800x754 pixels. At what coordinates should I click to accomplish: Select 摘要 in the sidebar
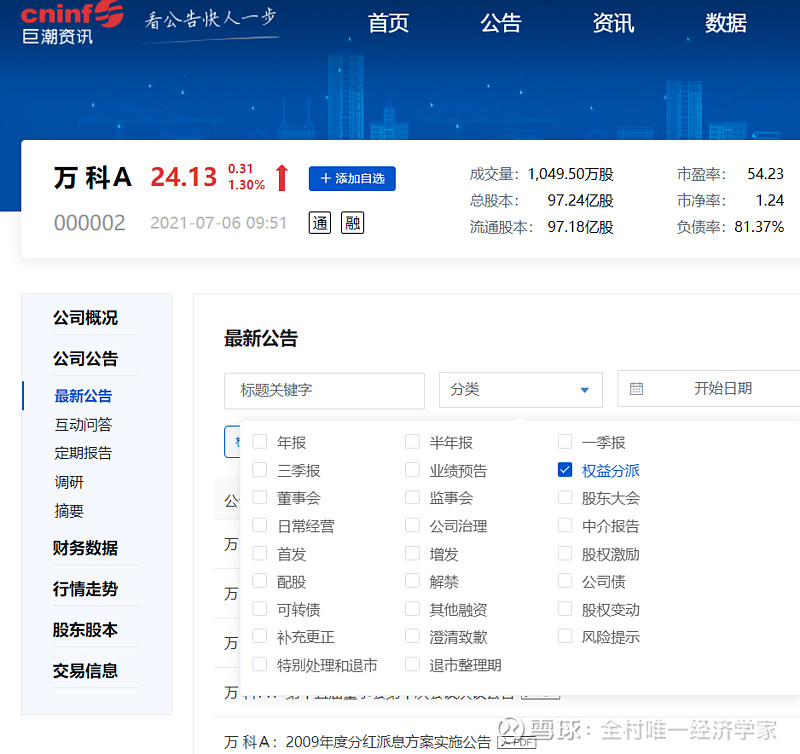pos(69,511)
